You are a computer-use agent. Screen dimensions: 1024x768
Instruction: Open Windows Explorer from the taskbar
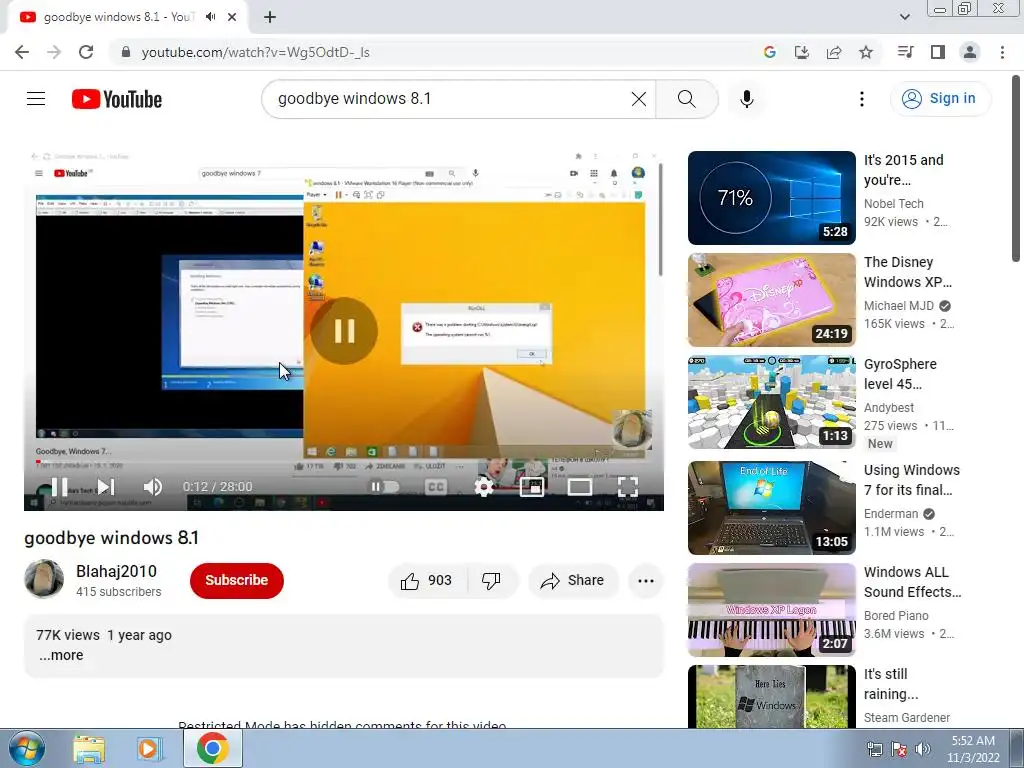point(89,749)
